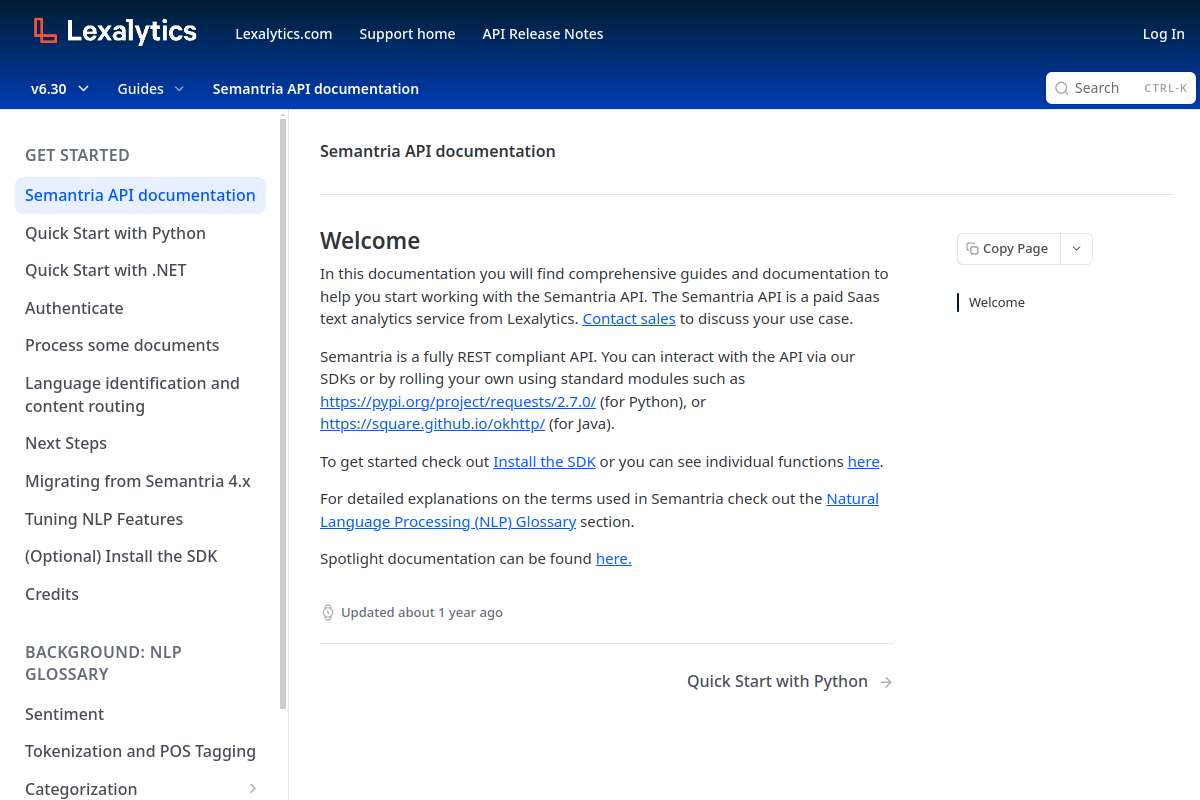The image size is (1200, 800).
Task: Click the sidebar vertical scrollbar
Action: click(x=283, y=412)
